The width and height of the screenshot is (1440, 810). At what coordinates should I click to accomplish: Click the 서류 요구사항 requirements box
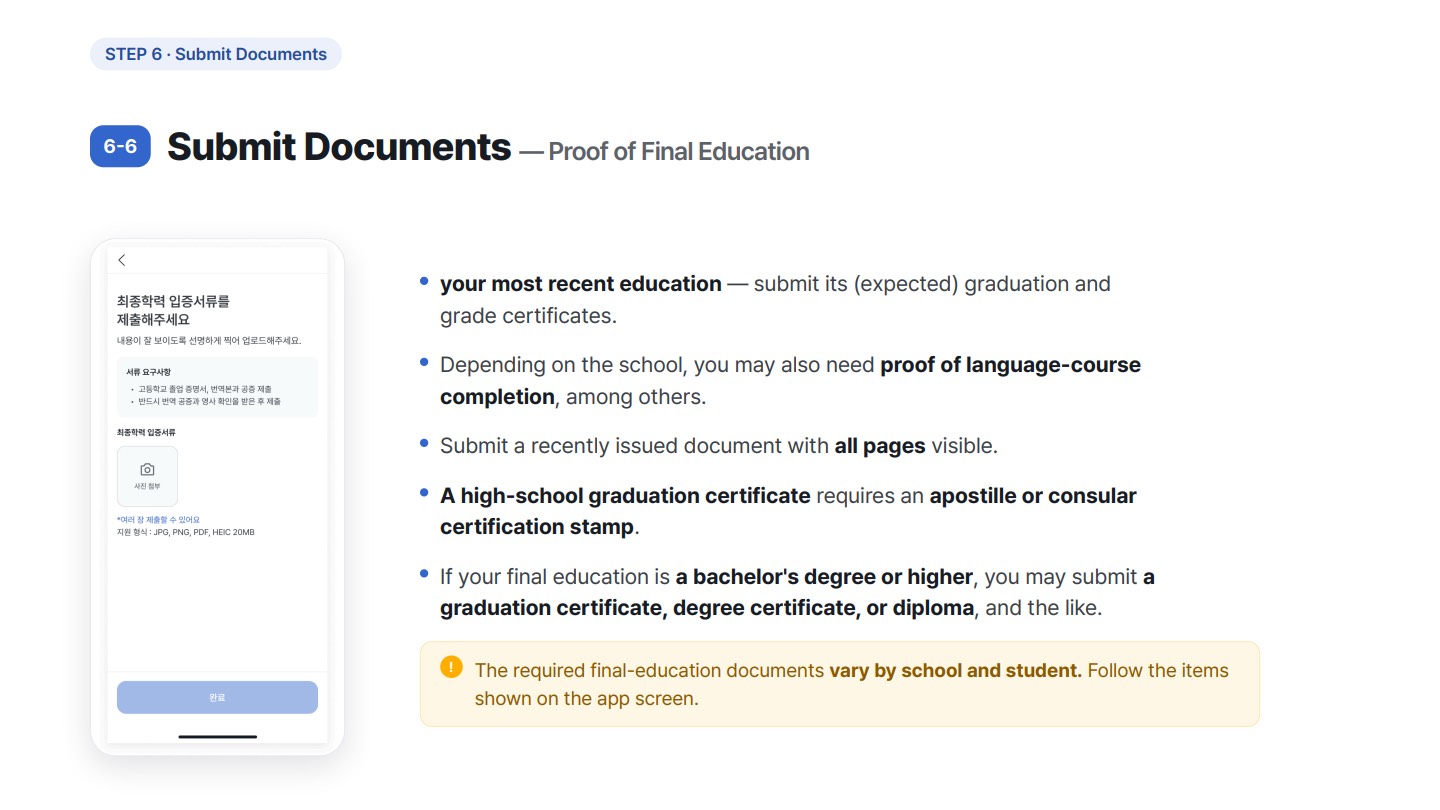point(217,387)
